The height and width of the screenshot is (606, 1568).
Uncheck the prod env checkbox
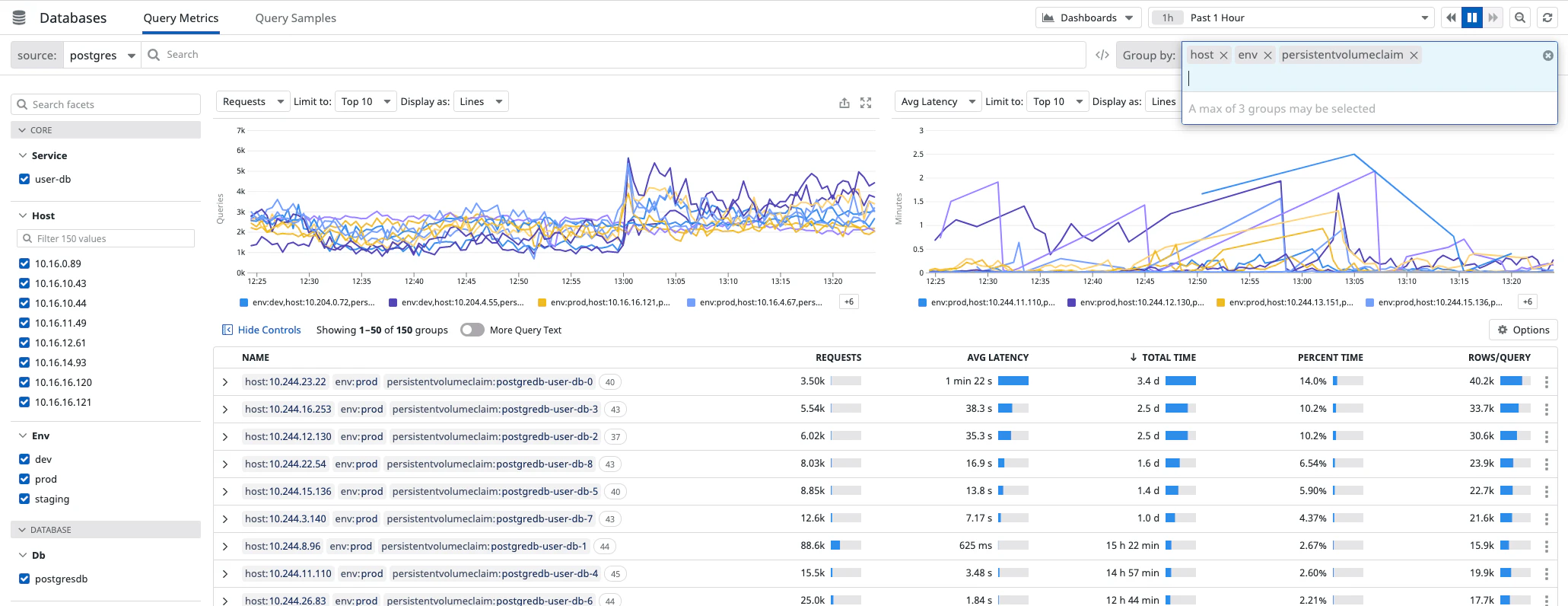[24, 479]
